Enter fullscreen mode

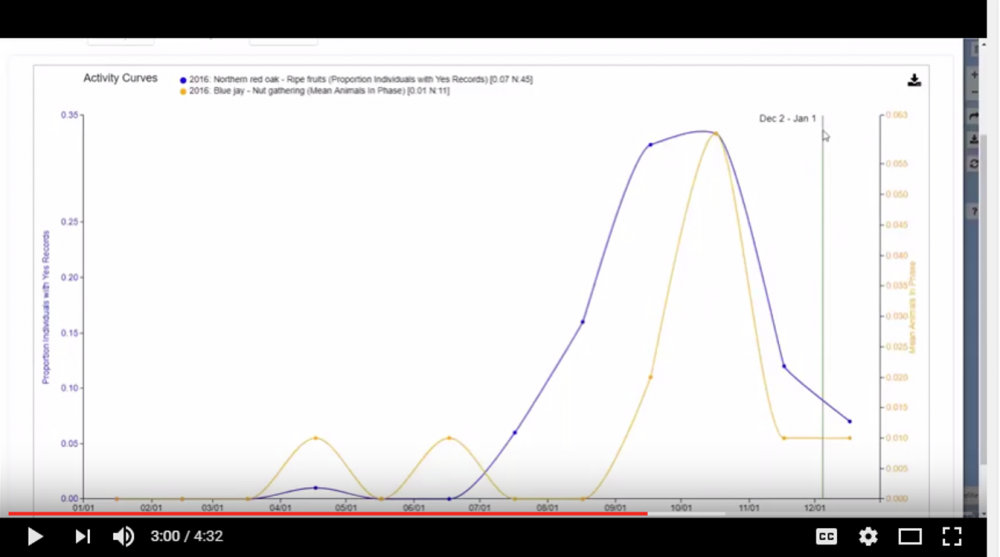[x=952, y=537]
